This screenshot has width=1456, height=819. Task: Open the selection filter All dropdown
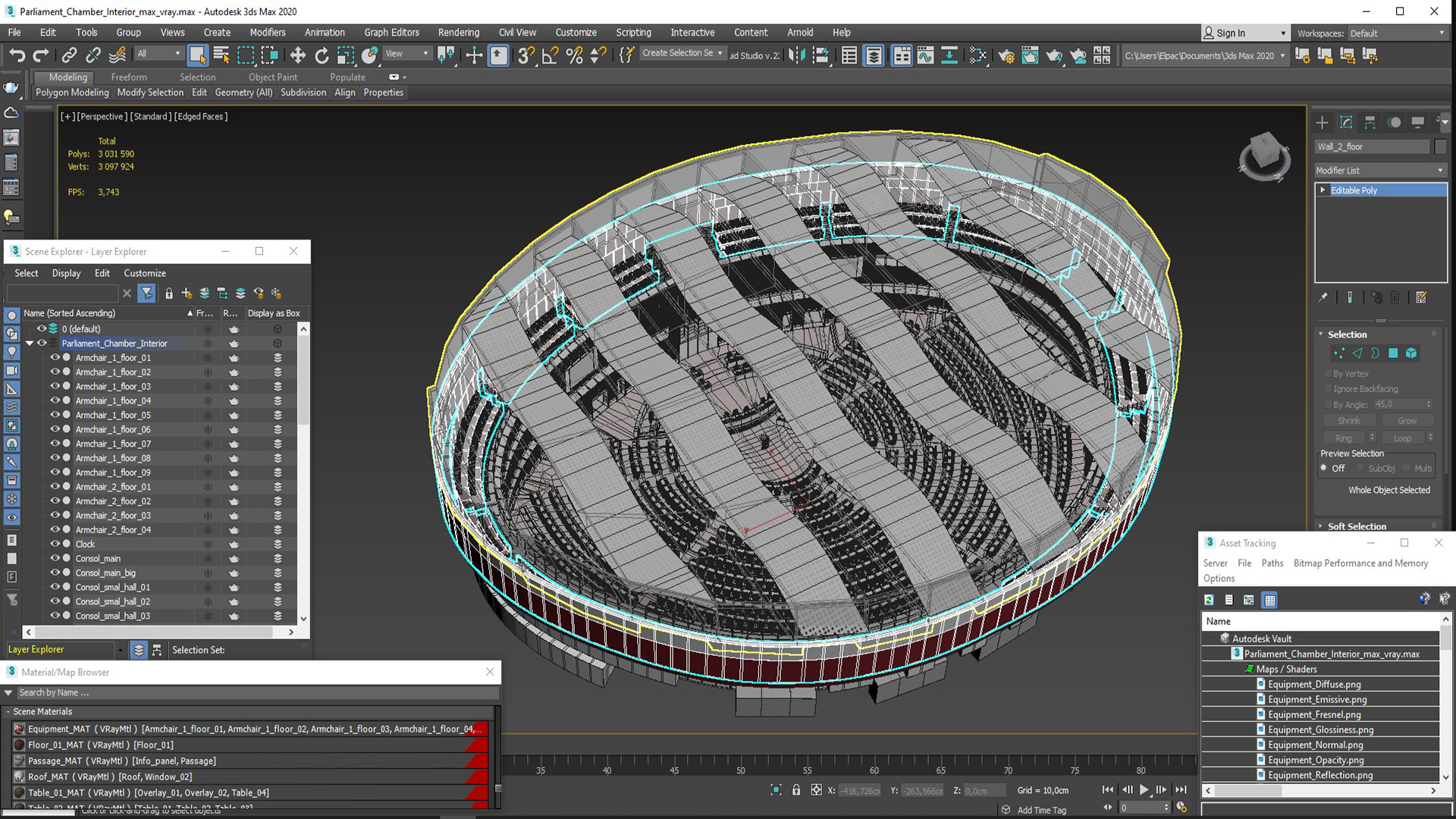point(158,53)
